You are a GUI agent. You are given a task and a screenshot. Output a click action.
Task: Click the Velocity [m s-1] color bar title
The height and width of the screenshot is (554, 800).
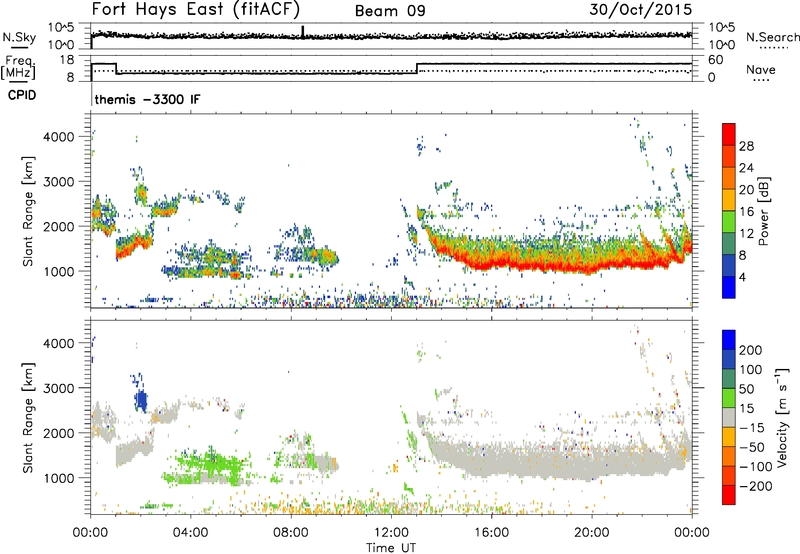(782, 417)
